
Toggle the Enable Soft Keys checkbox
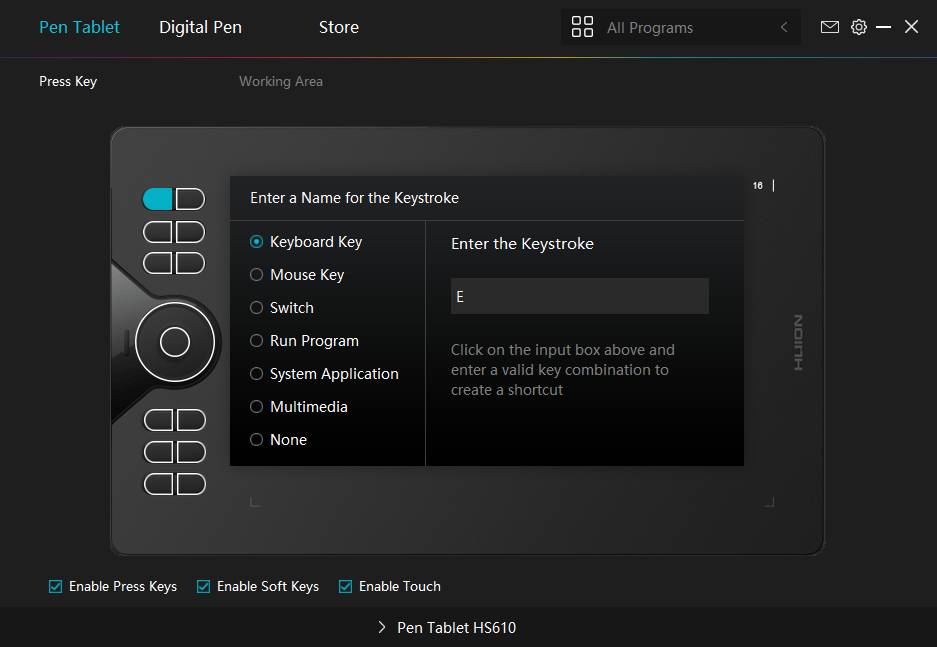pos(204,587)
